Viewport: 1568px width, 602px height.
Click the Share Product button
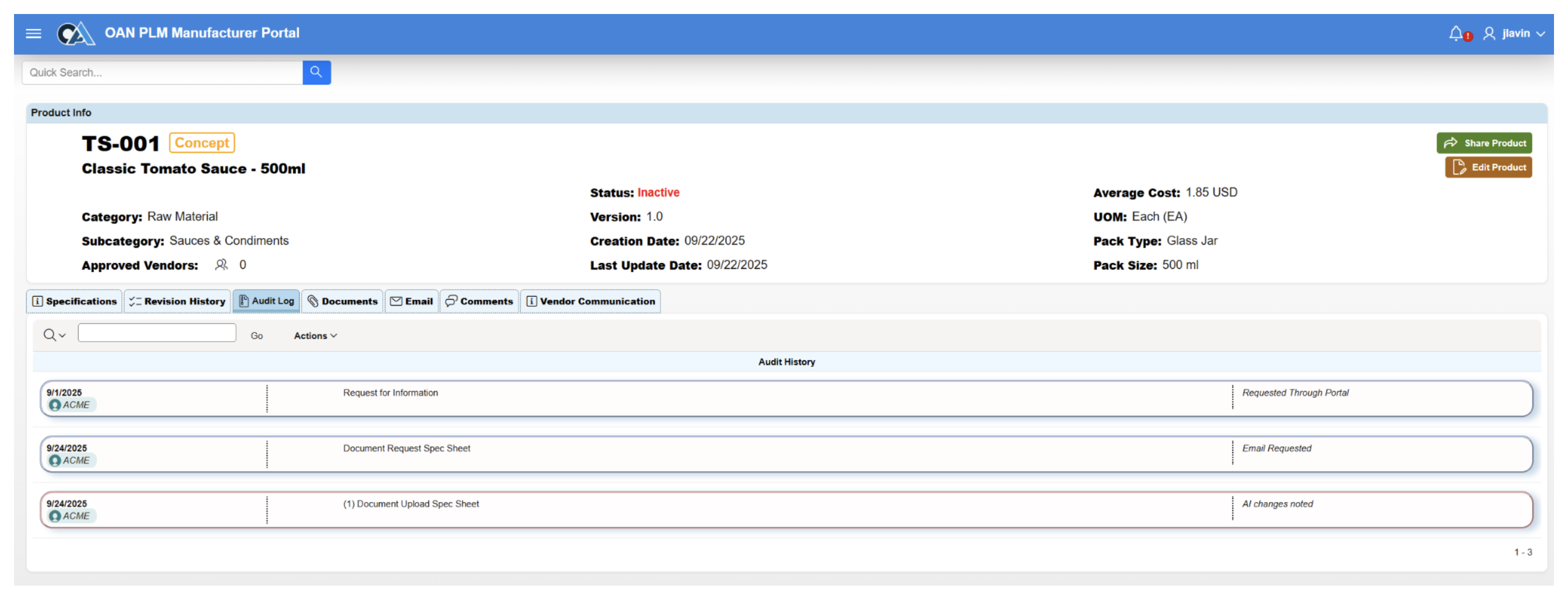1484,143
